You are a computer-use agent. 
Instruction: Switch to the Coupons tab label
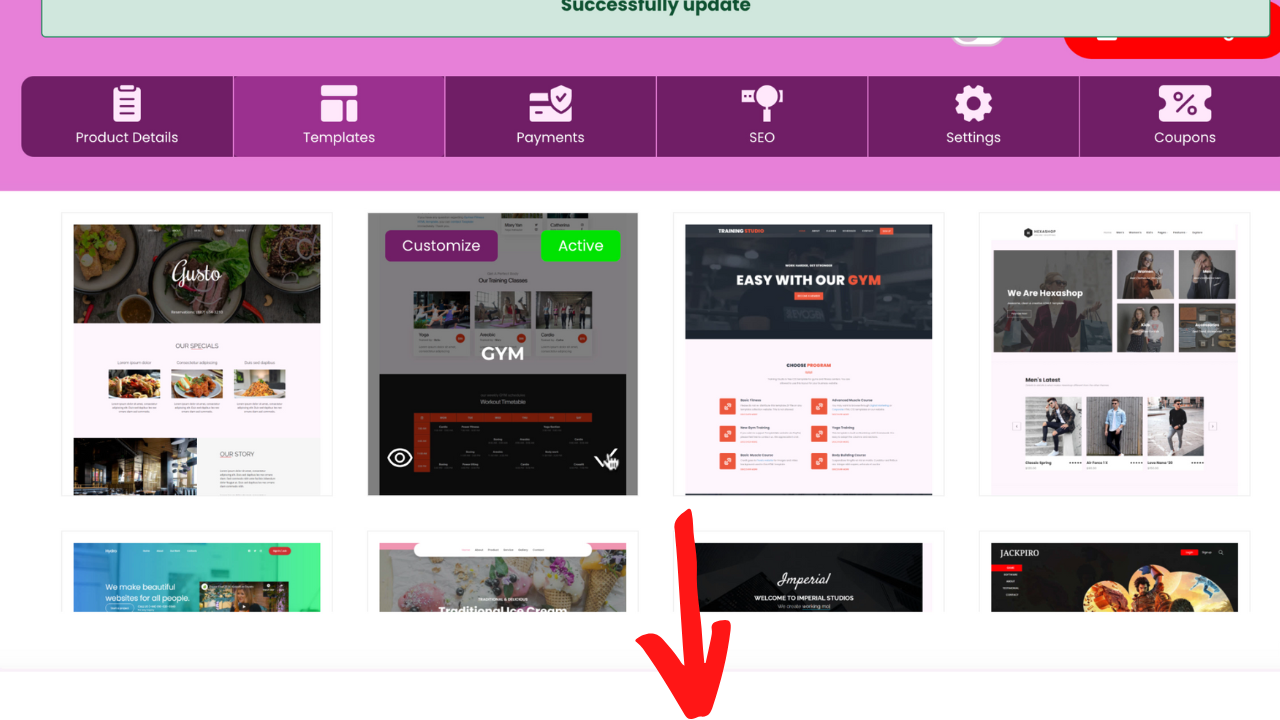tap(1185, 138)
